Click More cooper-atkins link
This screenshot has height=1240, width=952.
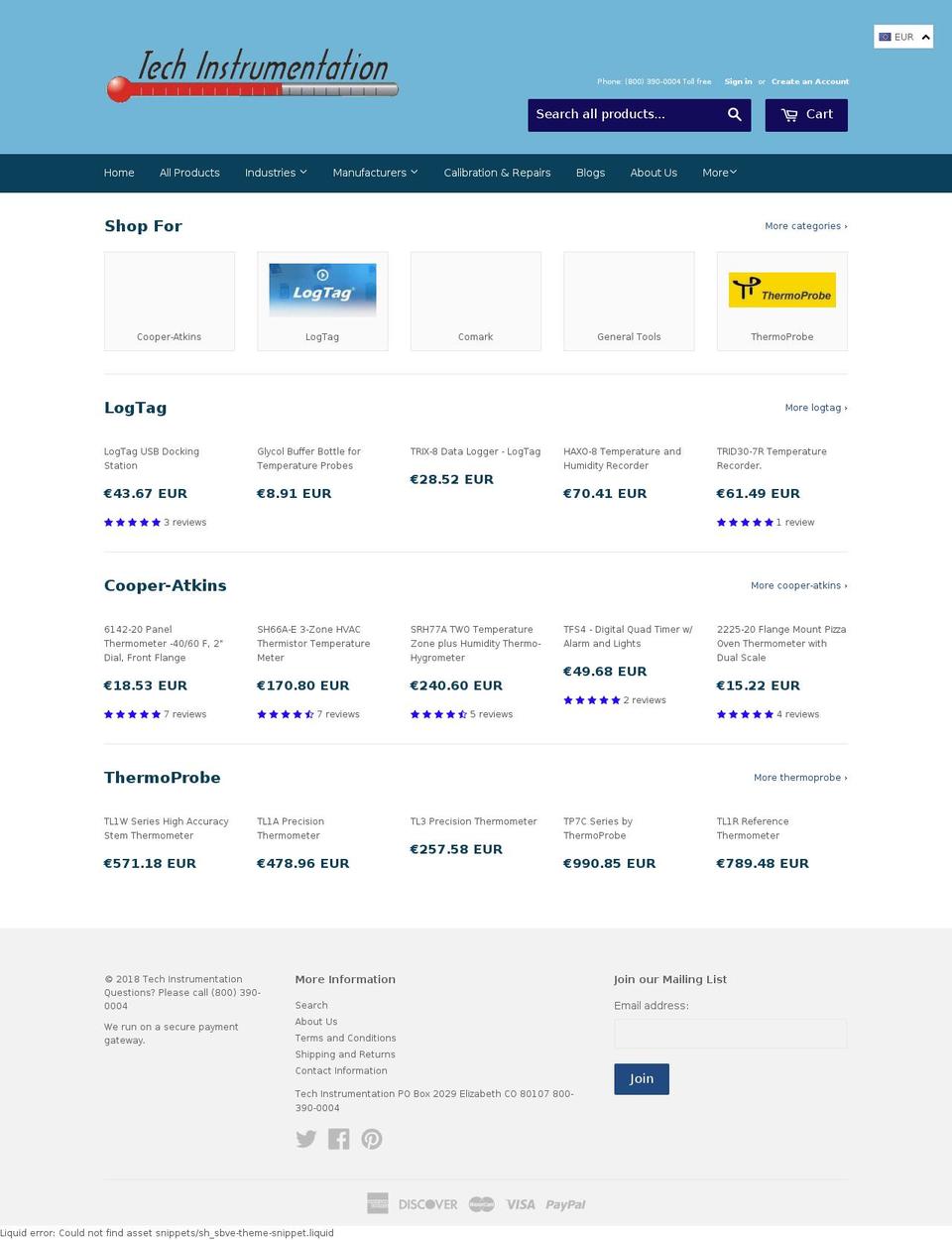tap(799, 585)
